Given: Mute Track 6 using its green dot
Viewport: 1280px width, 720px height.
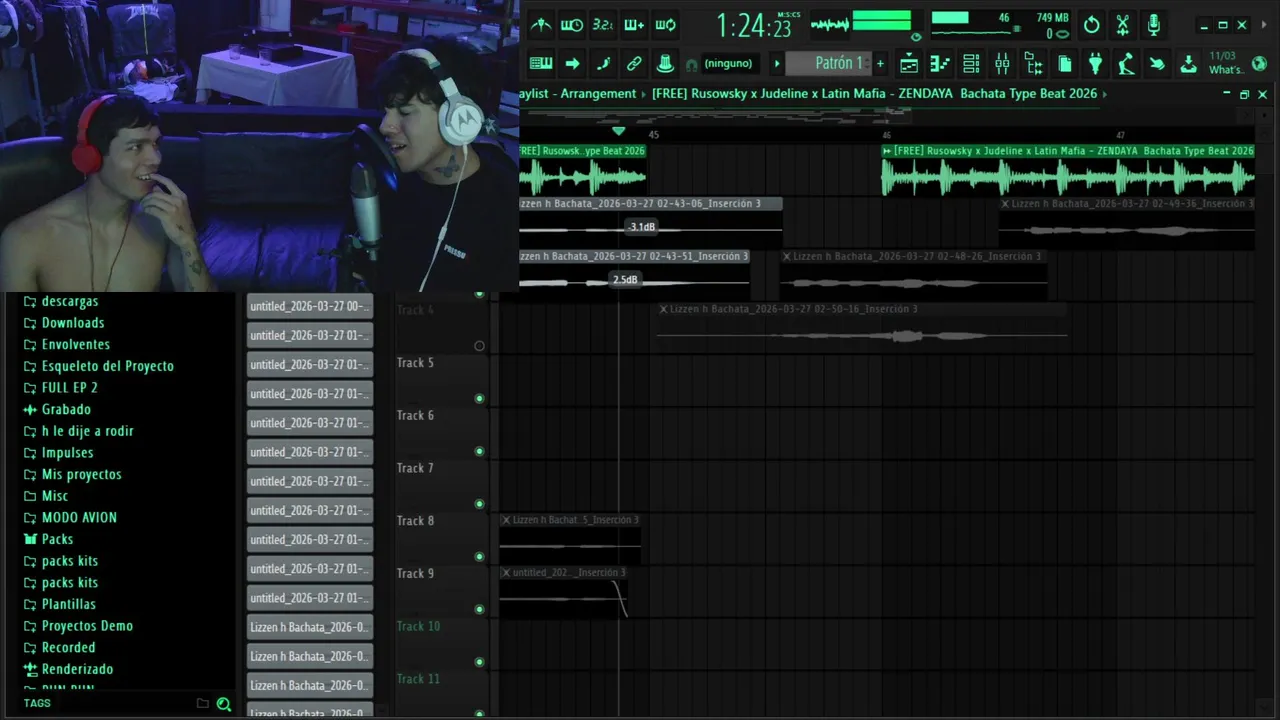Looking at the screenshot, I should pos(479,451).
